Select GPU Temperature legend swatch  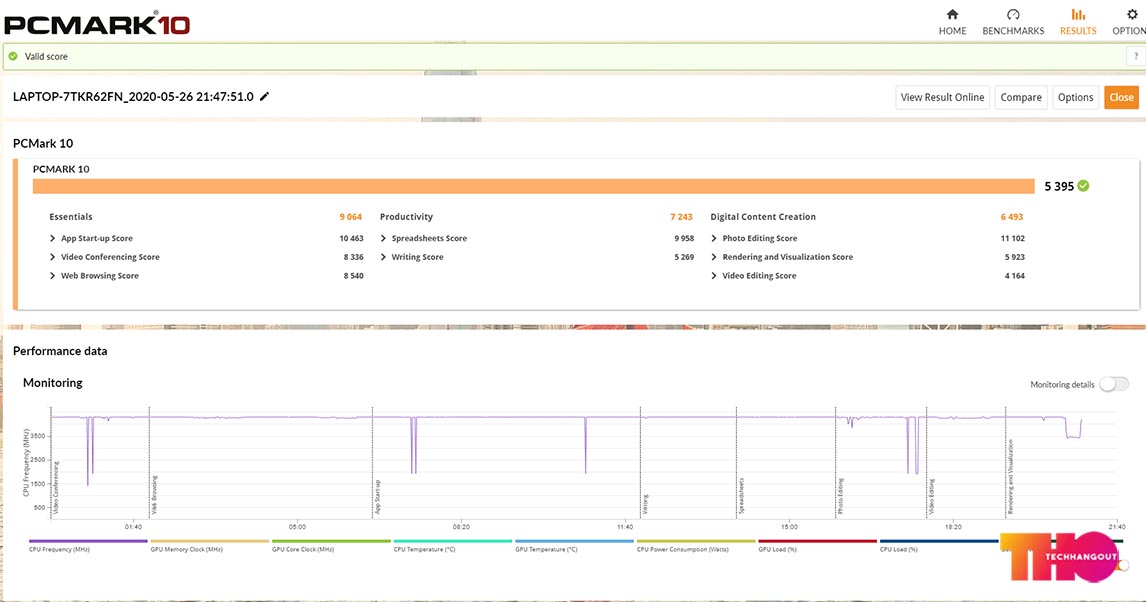pyautogui.click(x=574, y=541)
